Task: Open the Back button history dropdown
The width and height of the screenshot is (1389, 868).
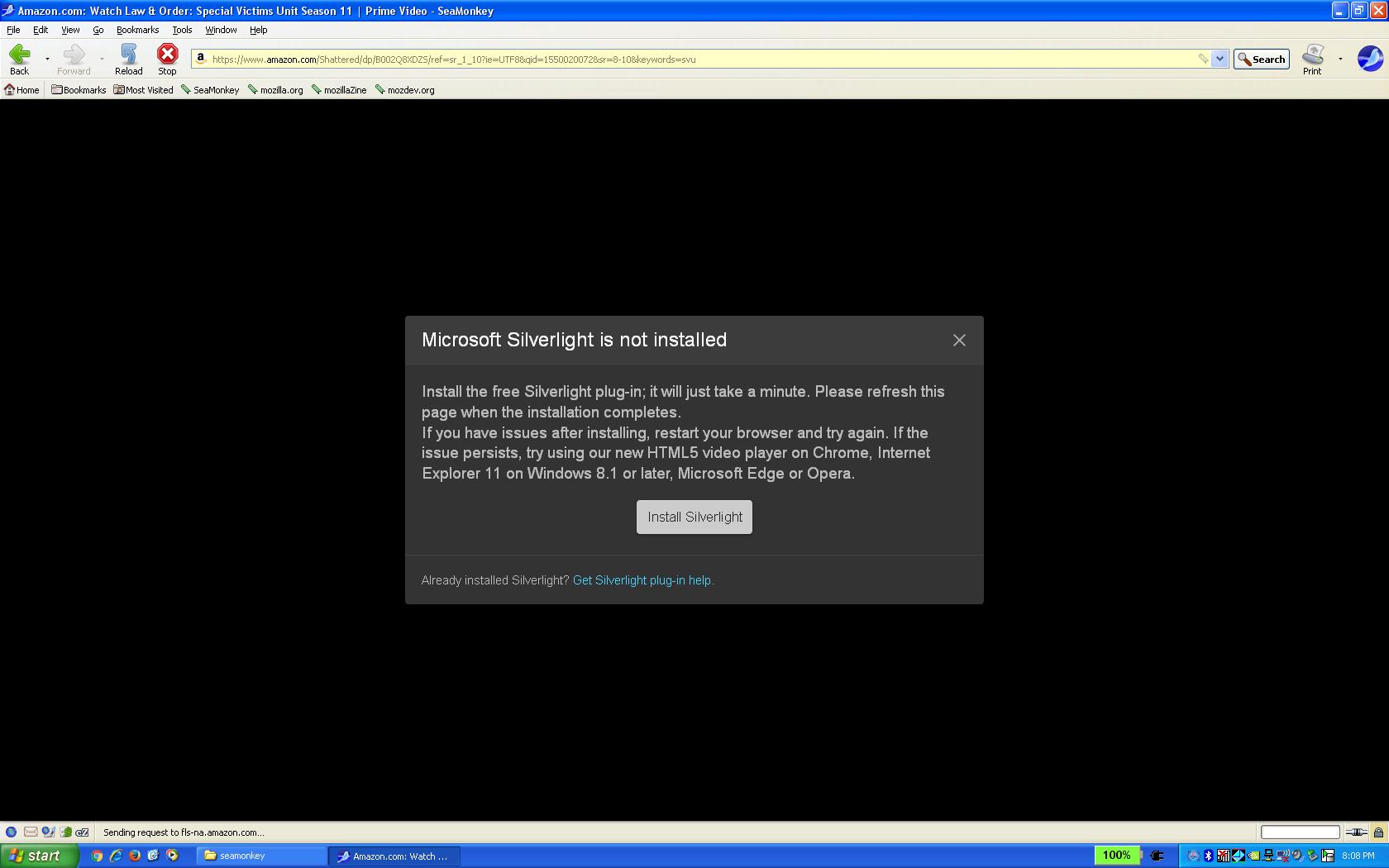Action: pyautogui.click(x=46, y=58)
